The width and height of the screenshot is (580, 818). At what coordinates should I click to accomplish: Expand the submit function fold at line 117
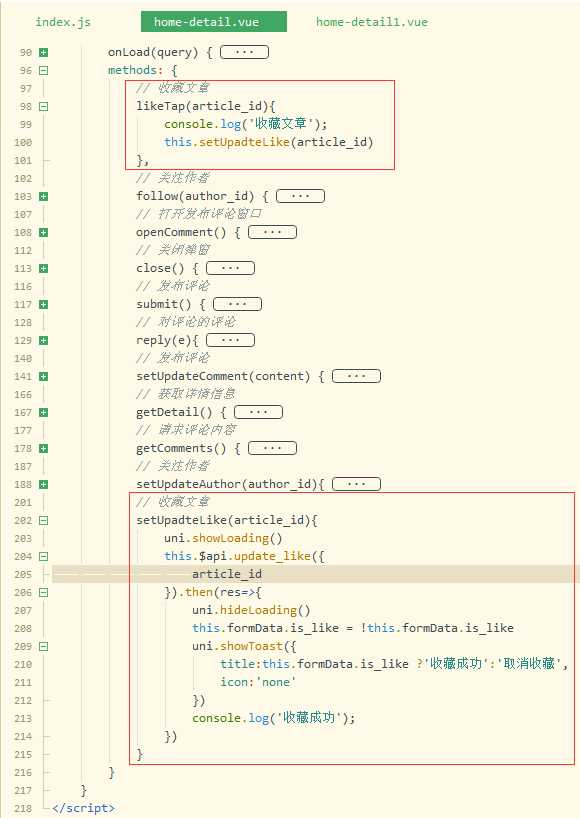coord(44,304)
